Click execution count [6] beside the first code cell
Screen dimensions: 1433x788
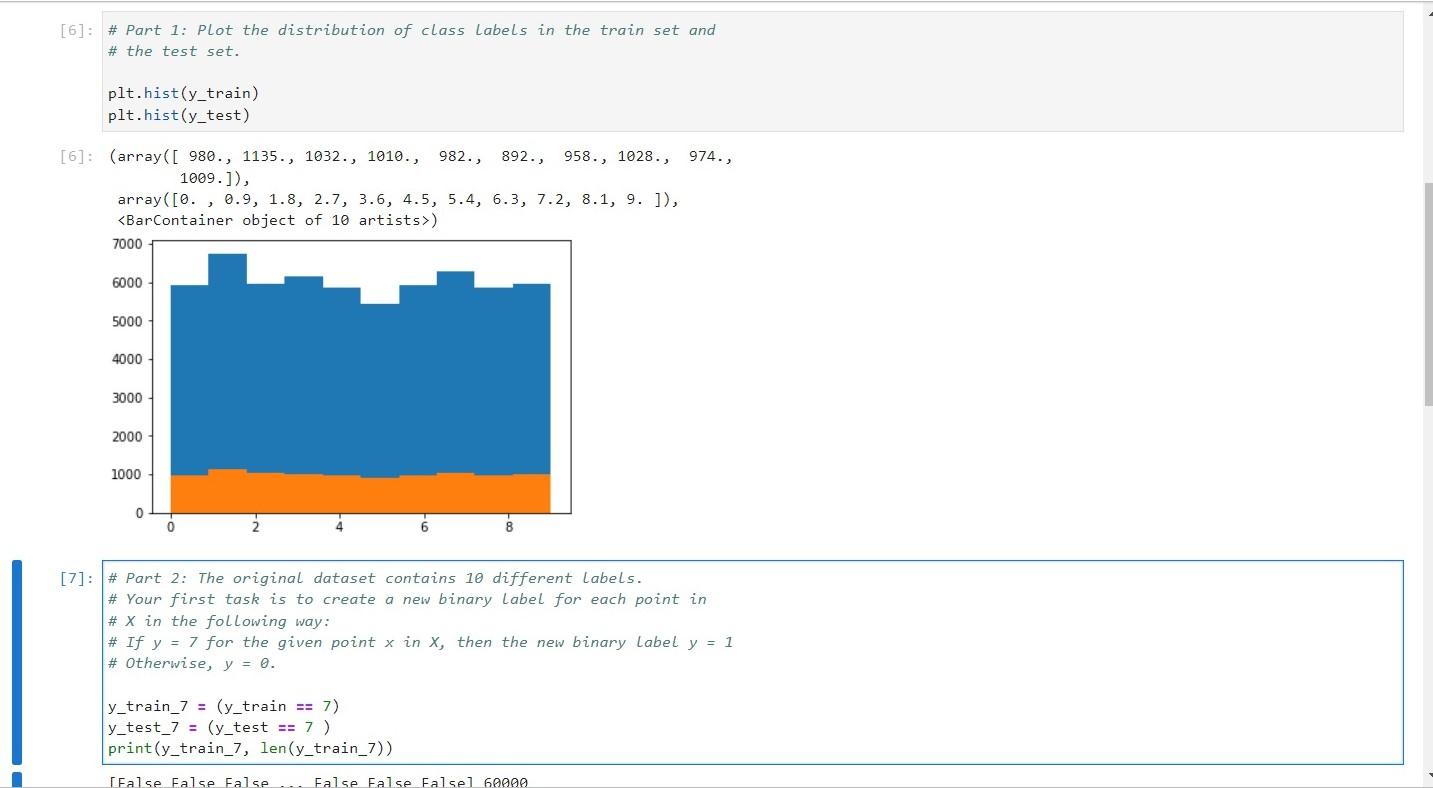point(75,30)
